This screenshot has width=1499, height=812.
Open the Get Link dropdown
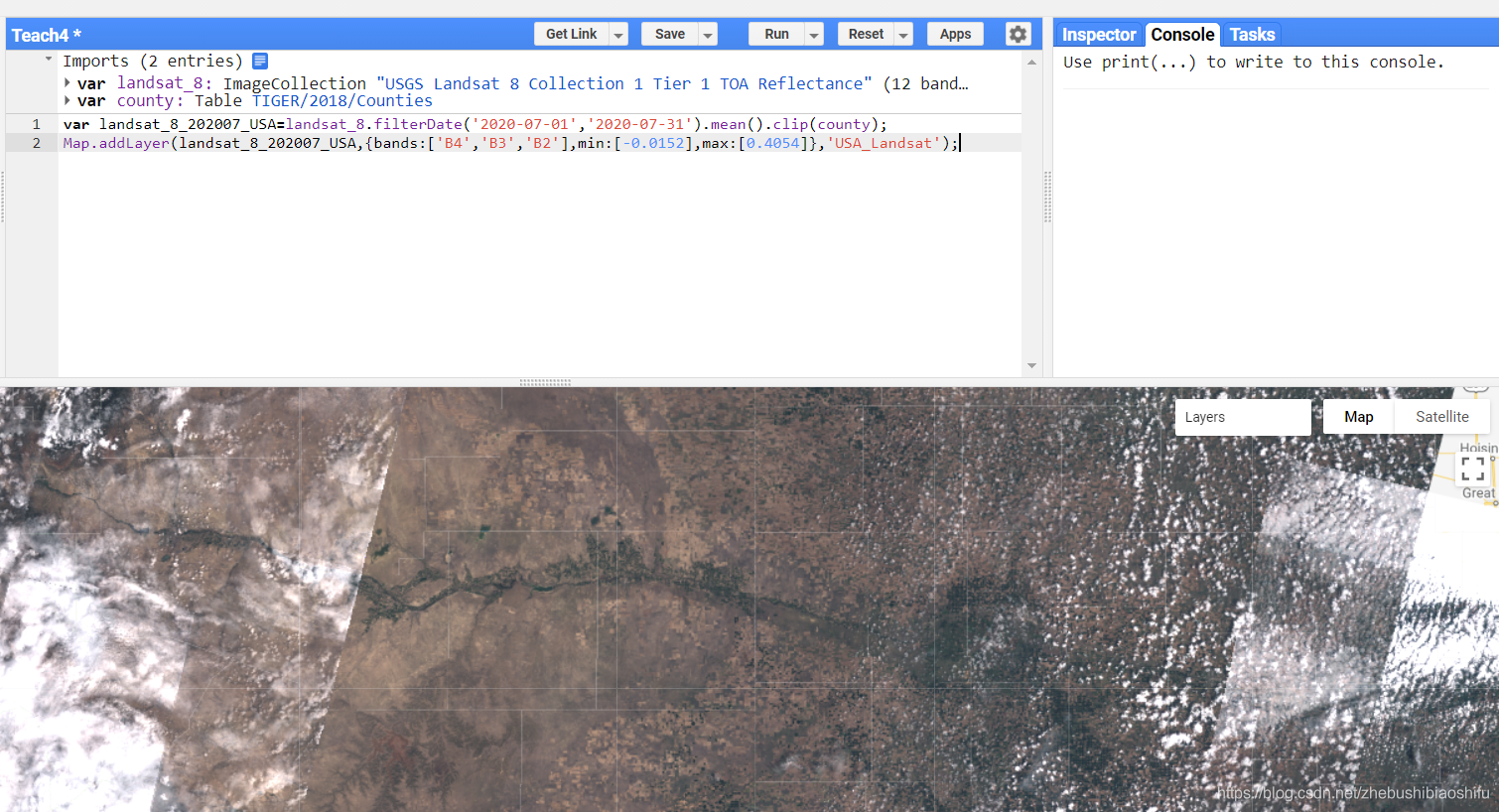[617, 33]
